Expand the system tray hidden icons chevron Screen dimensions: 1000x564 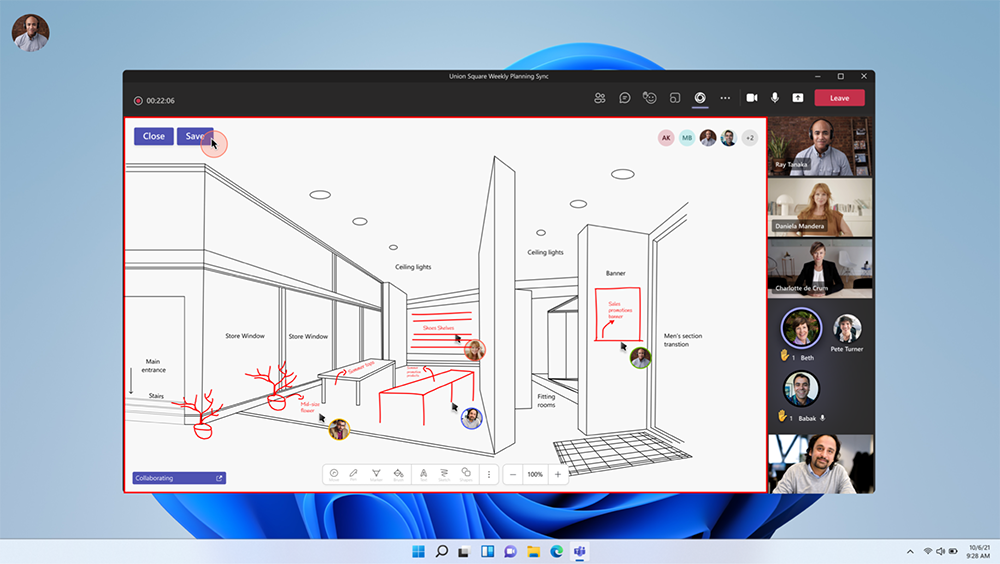click(910, 551)
